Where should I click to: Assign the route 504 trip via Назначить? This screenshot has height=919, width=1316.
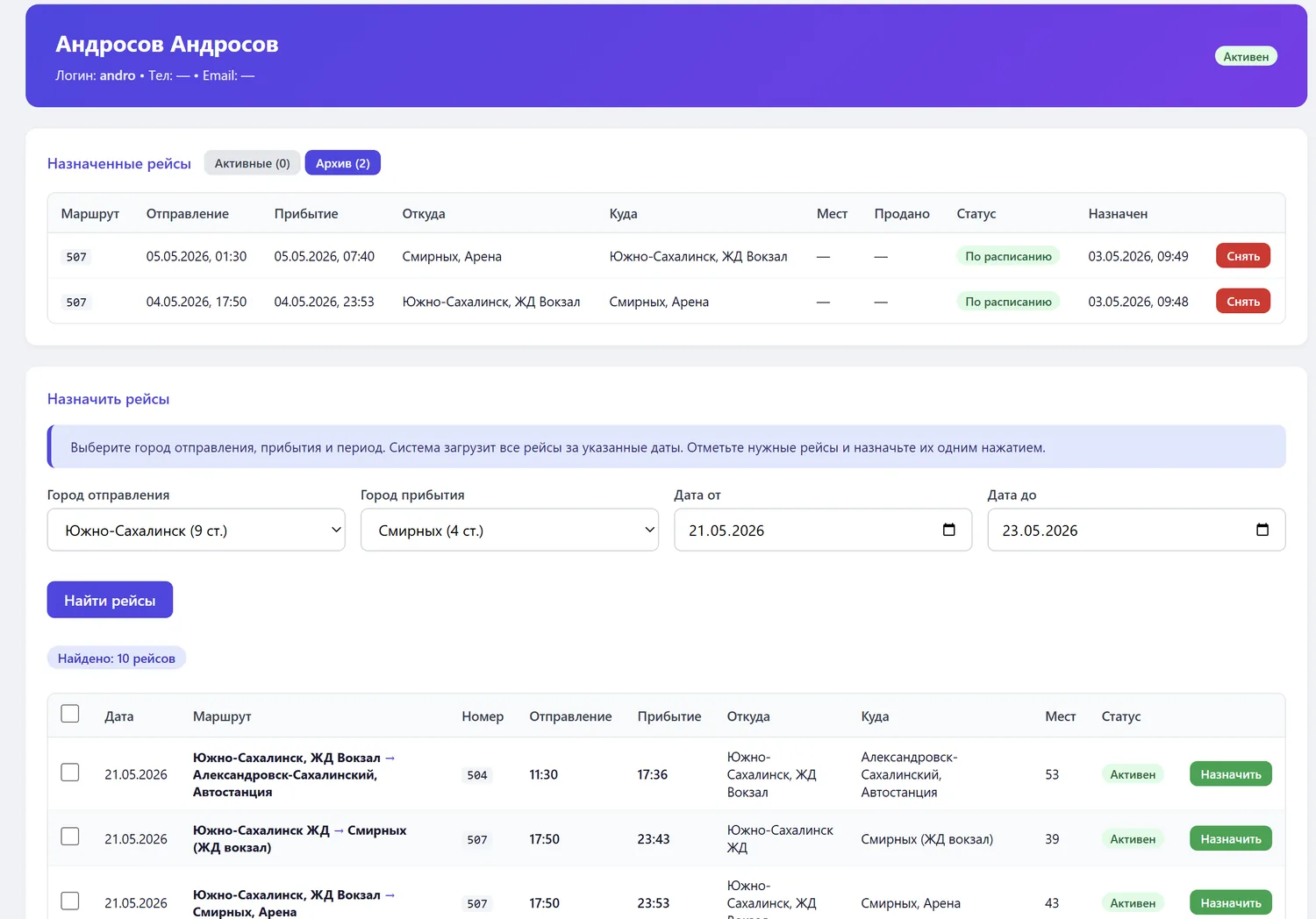1231,774
